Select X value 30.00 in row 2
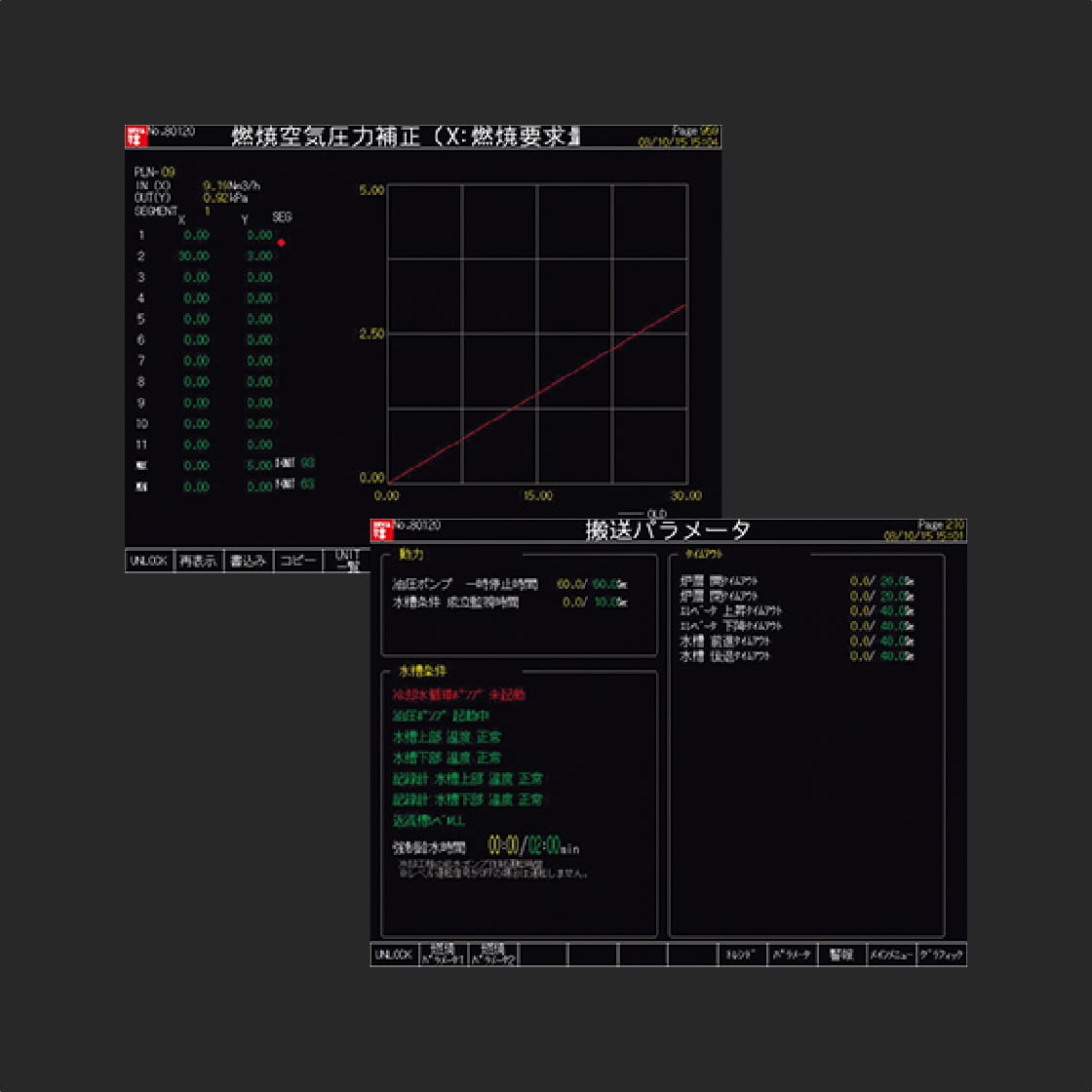Viewport: 1092px width, 1092px height. point(194,256)
